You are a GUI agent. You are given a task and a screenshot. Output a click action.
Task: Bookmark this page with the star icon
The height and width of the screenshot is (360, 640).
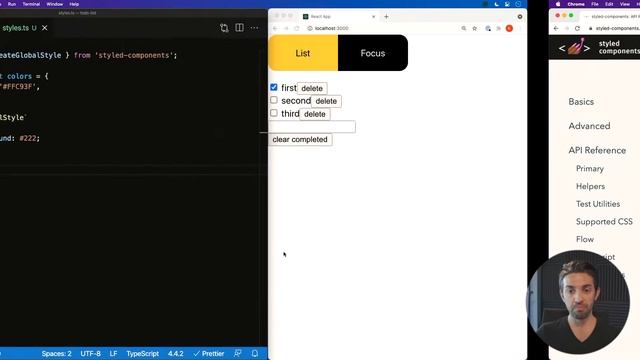pyautogui.click(x=475, y=28)
